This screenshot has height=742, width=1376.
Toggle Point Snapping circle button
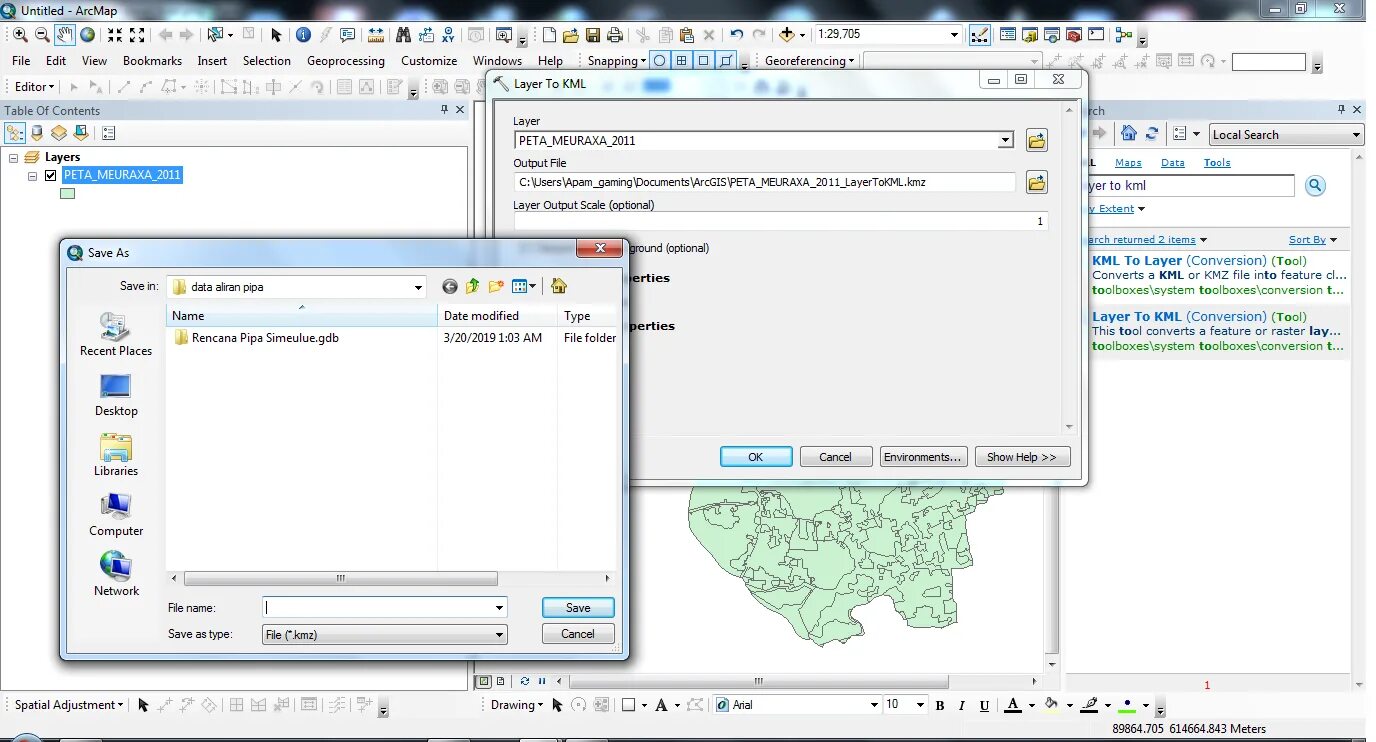tap(660, 61)
